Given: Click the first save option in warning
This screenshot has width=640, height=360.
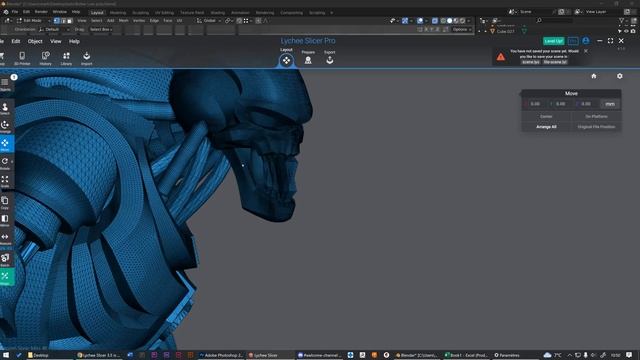Looking at the screenshot, I should click(x=531, y=62).
